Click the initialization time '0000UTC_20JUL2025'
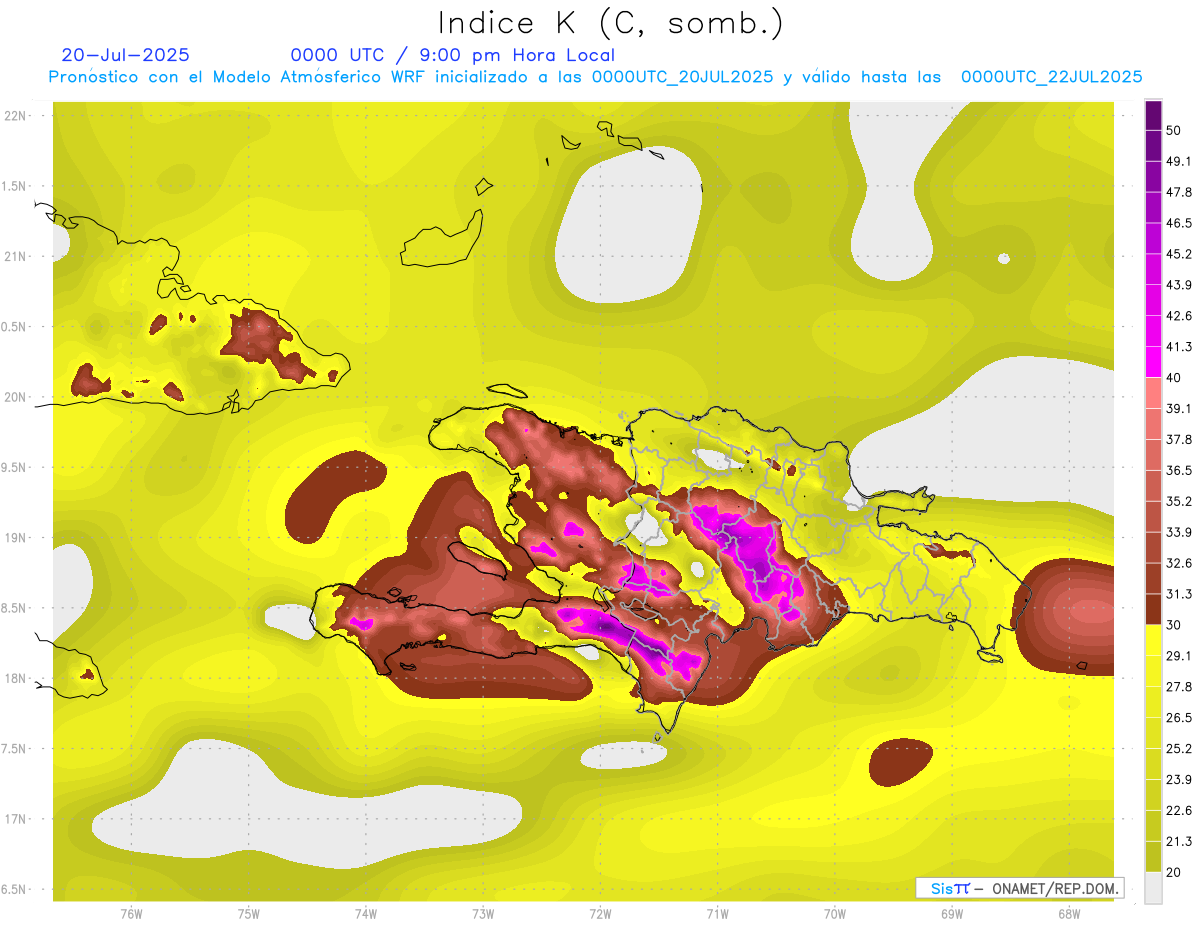Image resolution: width=1200 pixels, height=927 pixels. pyautogui.click(x=682, y=77)
